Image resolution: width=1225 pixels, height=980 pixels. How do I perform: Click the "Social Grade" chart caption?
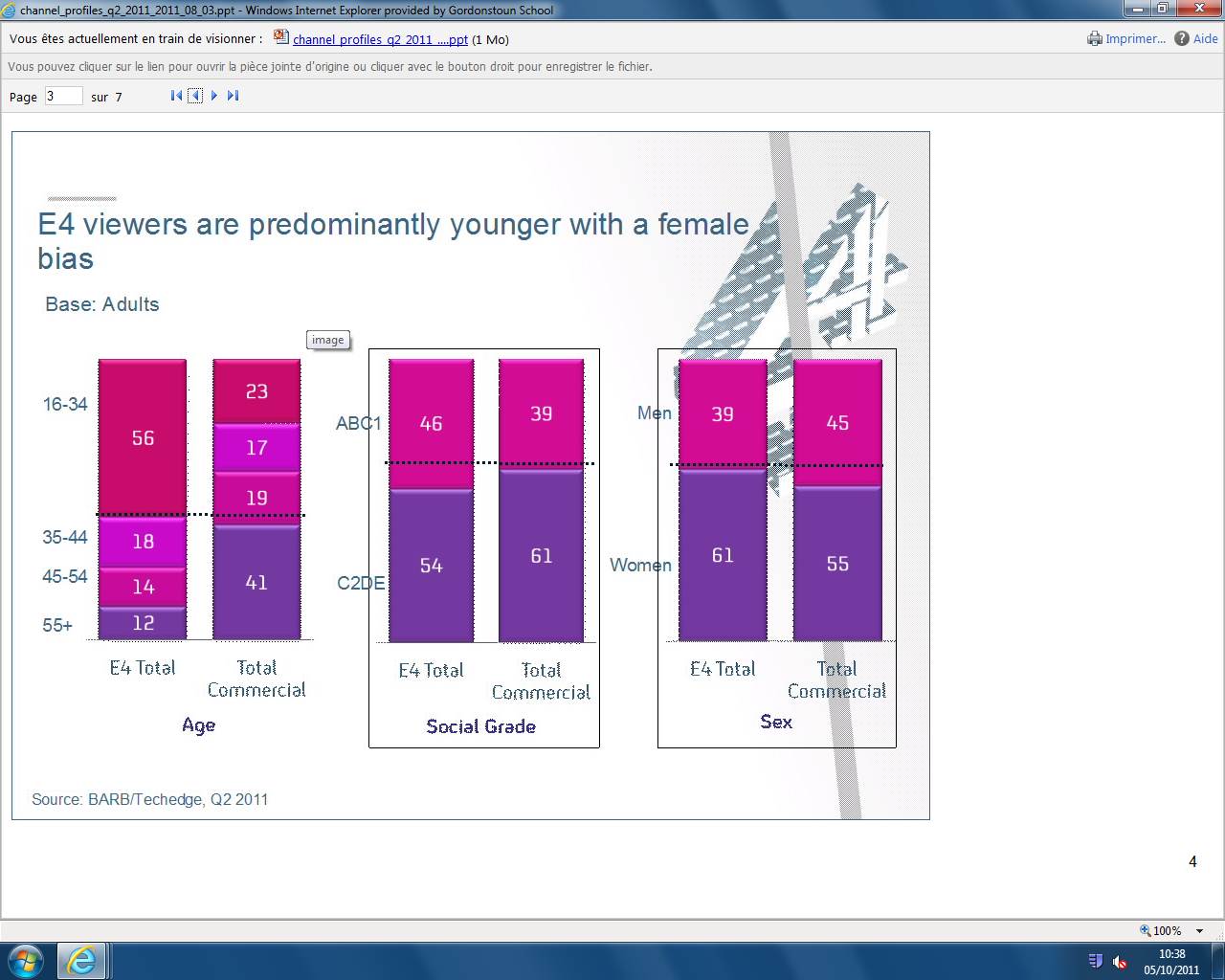[481, 726]
